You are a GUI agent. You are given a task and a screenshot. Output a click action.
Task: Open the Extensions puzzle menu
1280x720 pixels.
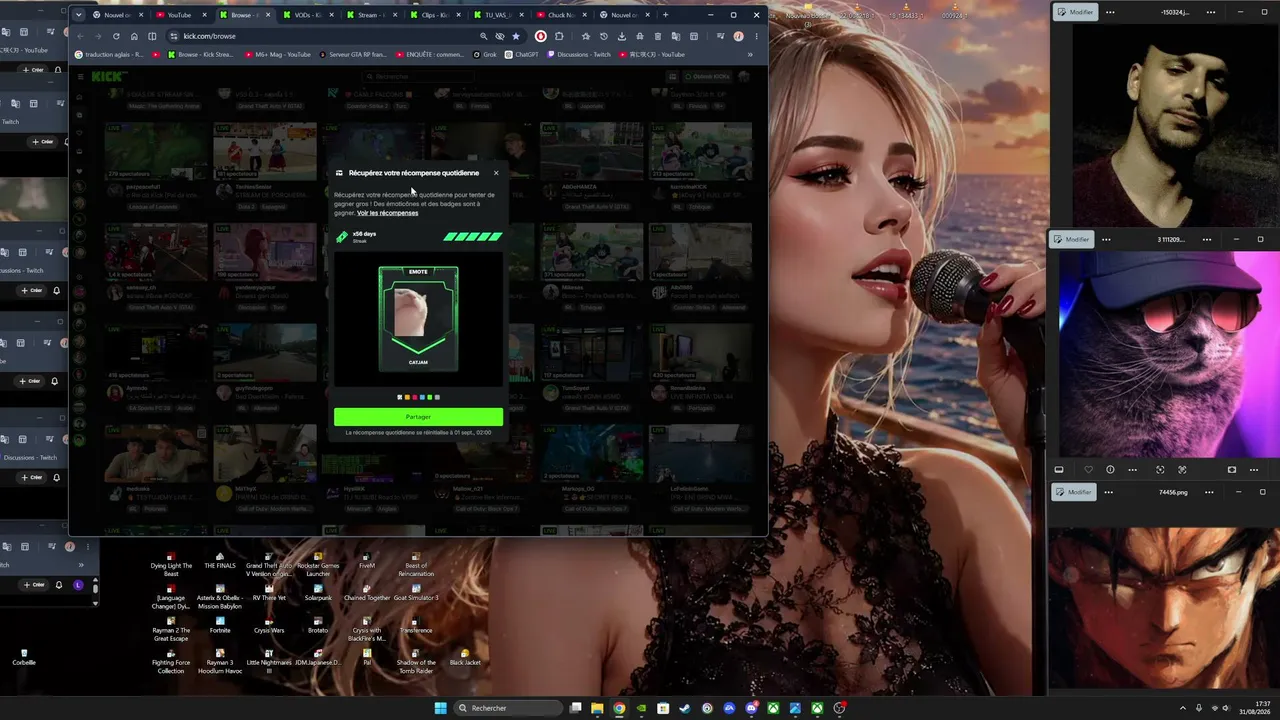559,36
